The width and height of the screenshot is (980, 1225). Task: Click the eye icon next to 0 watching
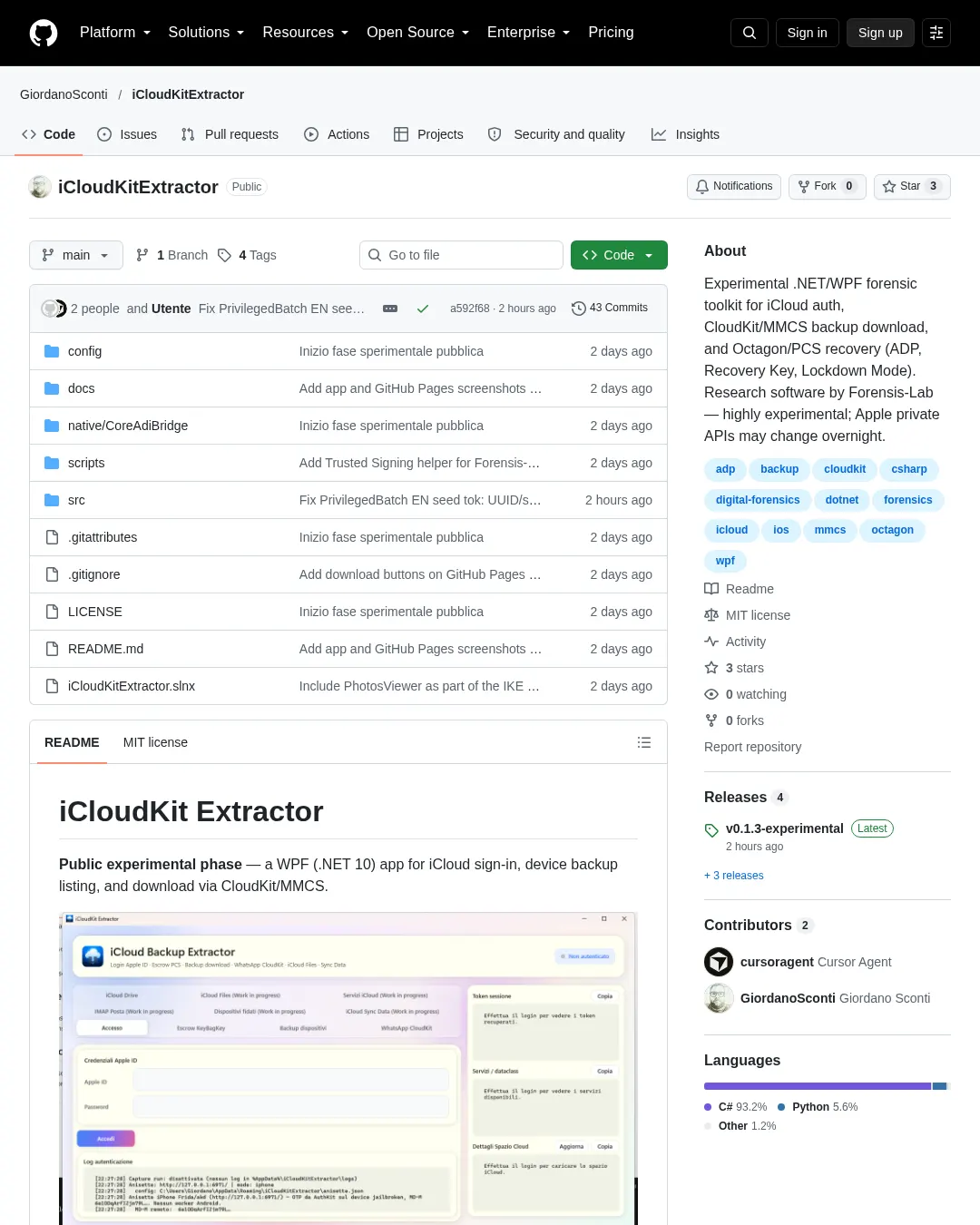click(x=711, y=694)
